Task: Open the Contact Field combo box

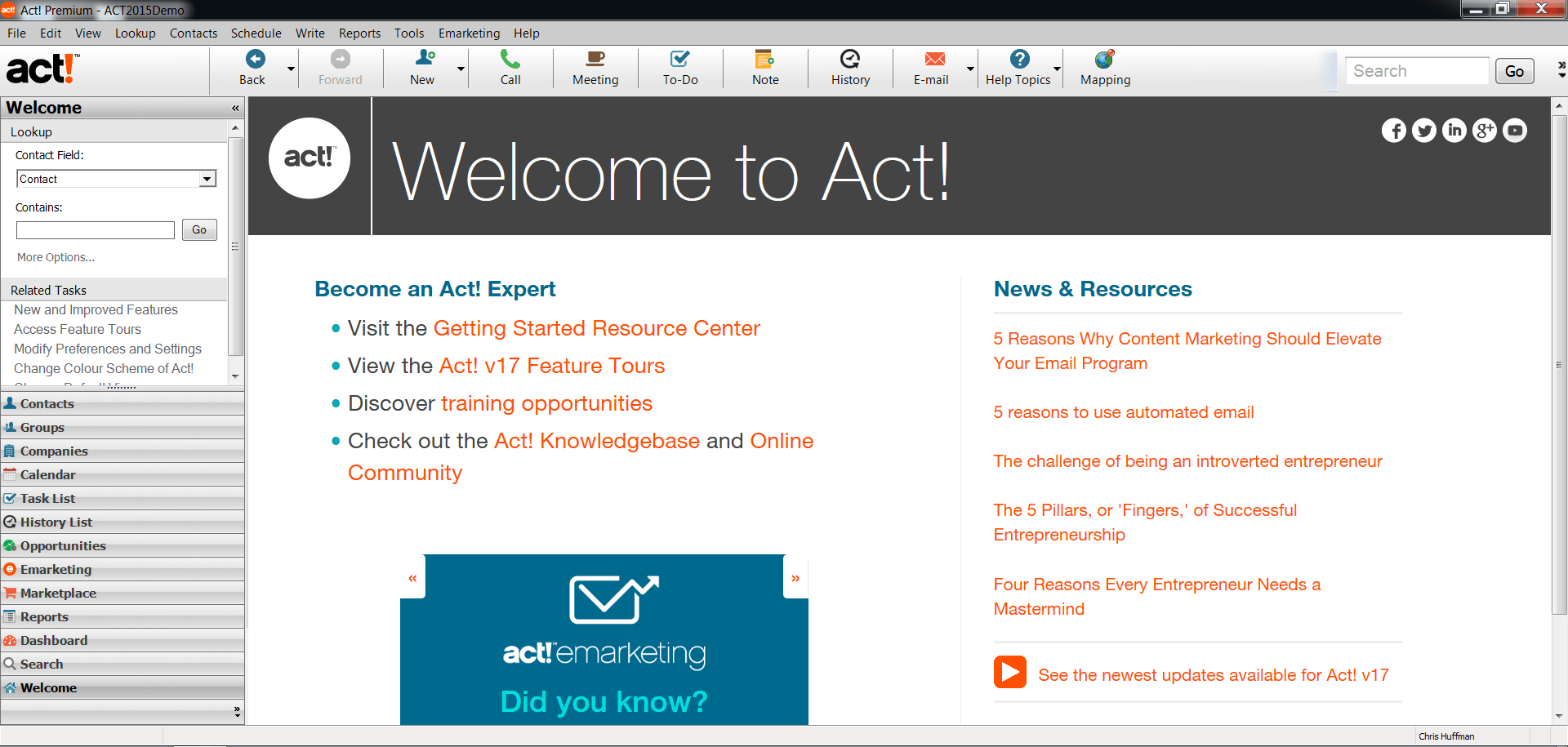Action: click(x=116, y=179)
